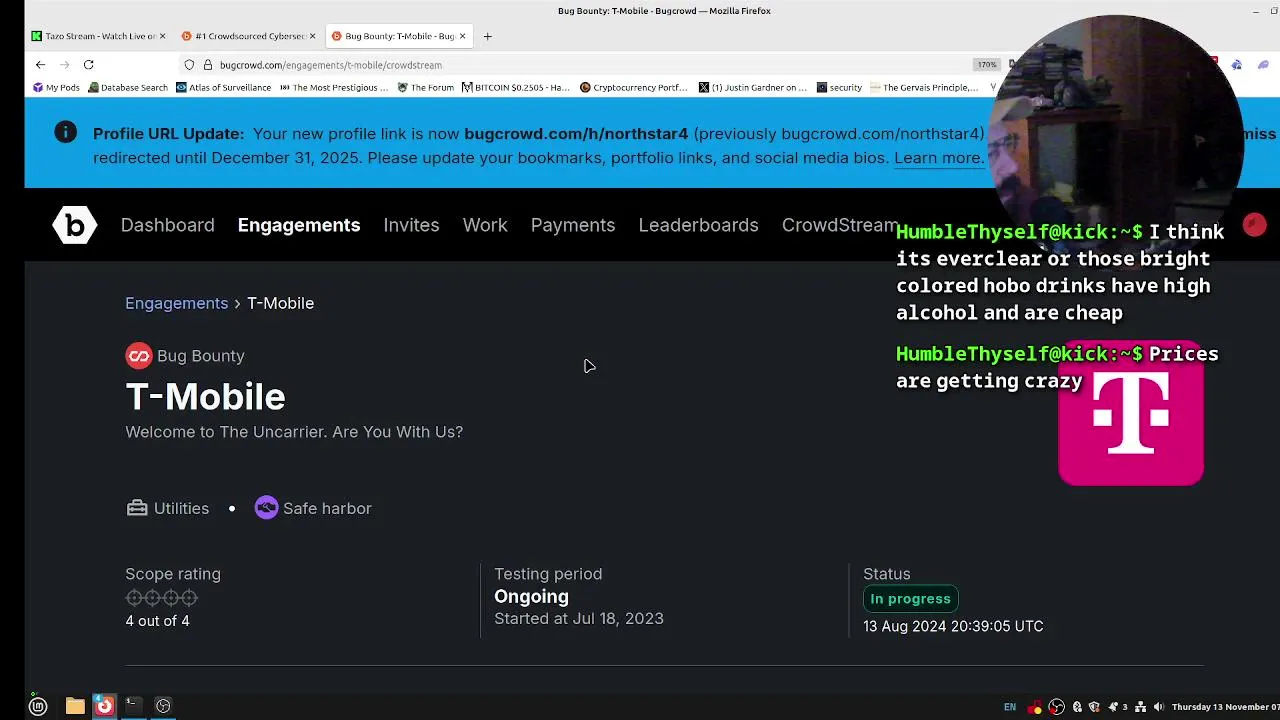Open the security bookmark folder
1280x720 pixels.
coord(839,88)
